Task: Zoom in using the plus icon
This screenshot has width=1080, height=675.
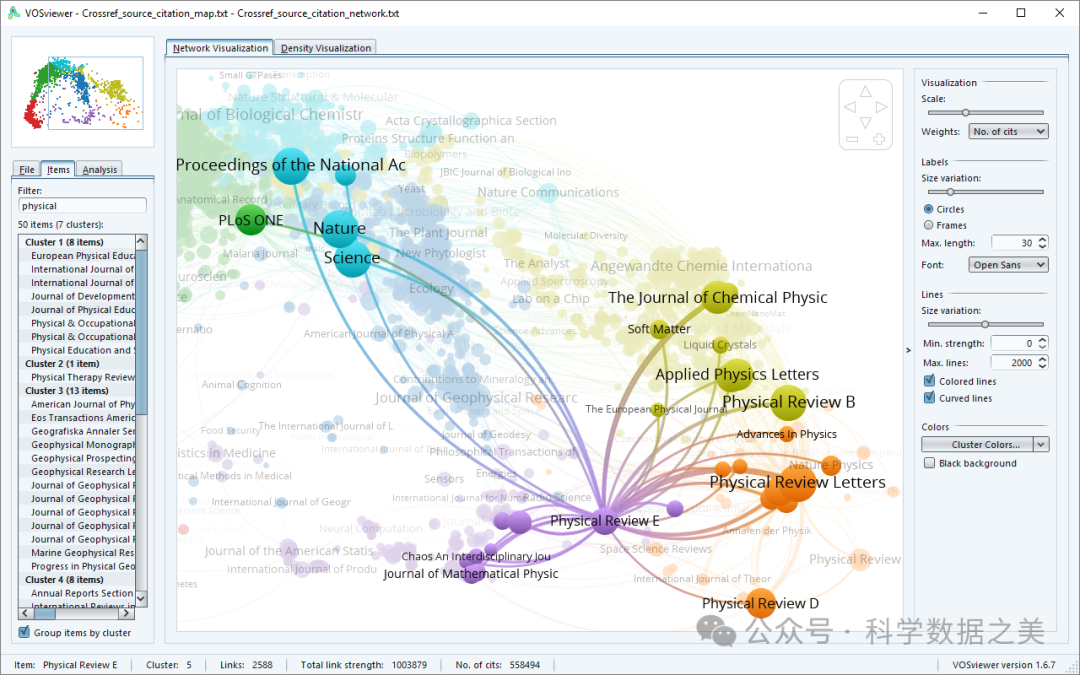Action: pos(879,140)
